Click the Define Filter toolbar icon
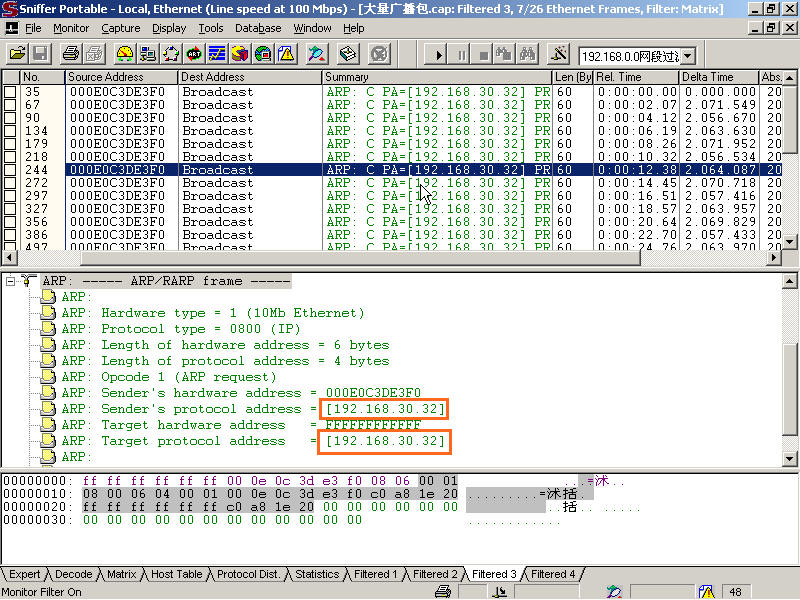The width and height of the screenshot is (800, 600). click(316, 54)
